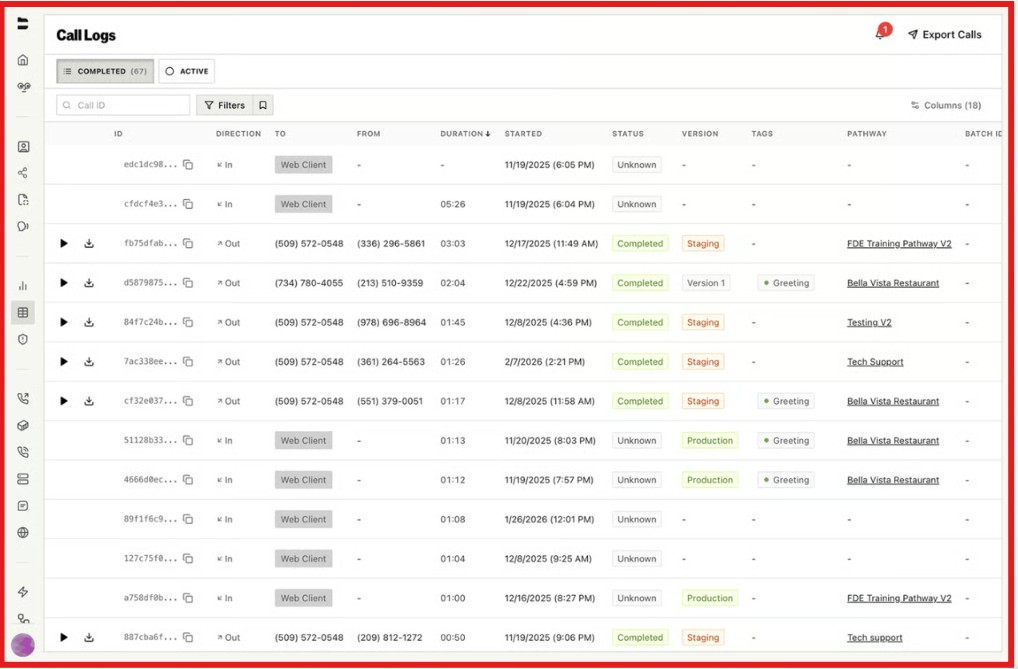Open the shield icon in the sidebar
This screenshot has width=1018, height=669.
23,339
